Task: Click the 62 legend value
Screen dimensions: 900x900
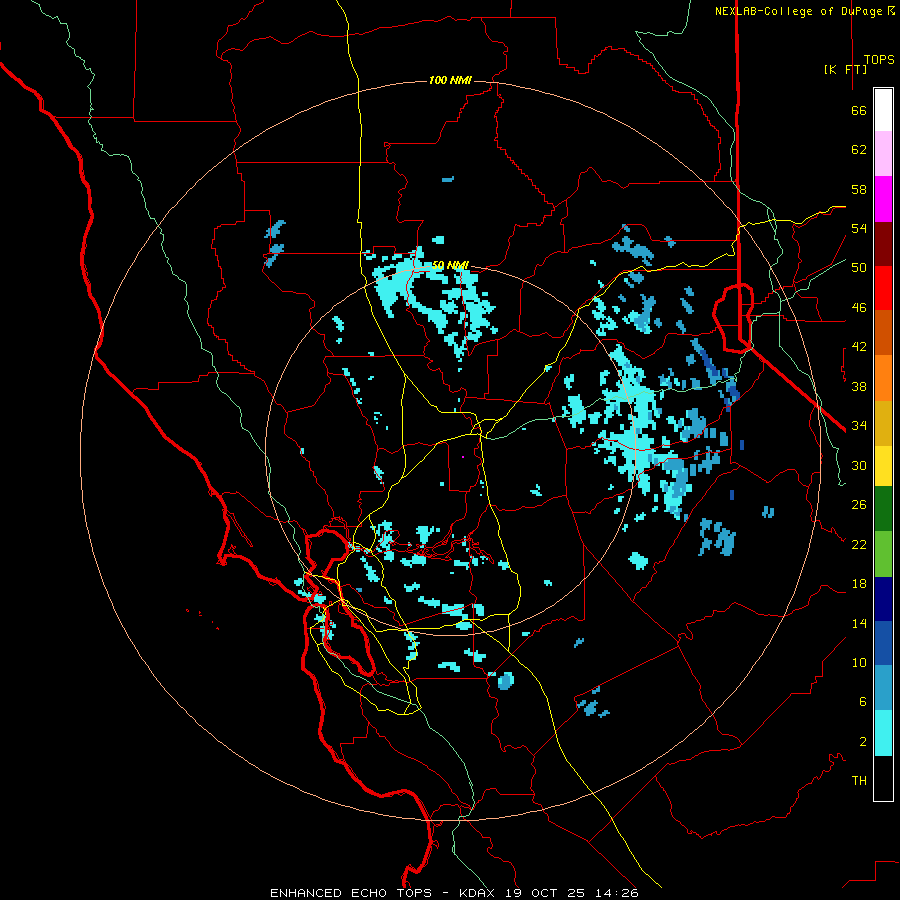Action: (859, 150)
